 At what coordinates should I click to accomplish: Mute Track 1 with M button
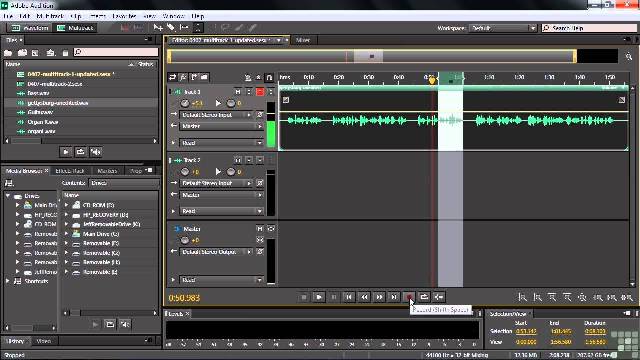point(238,92)
